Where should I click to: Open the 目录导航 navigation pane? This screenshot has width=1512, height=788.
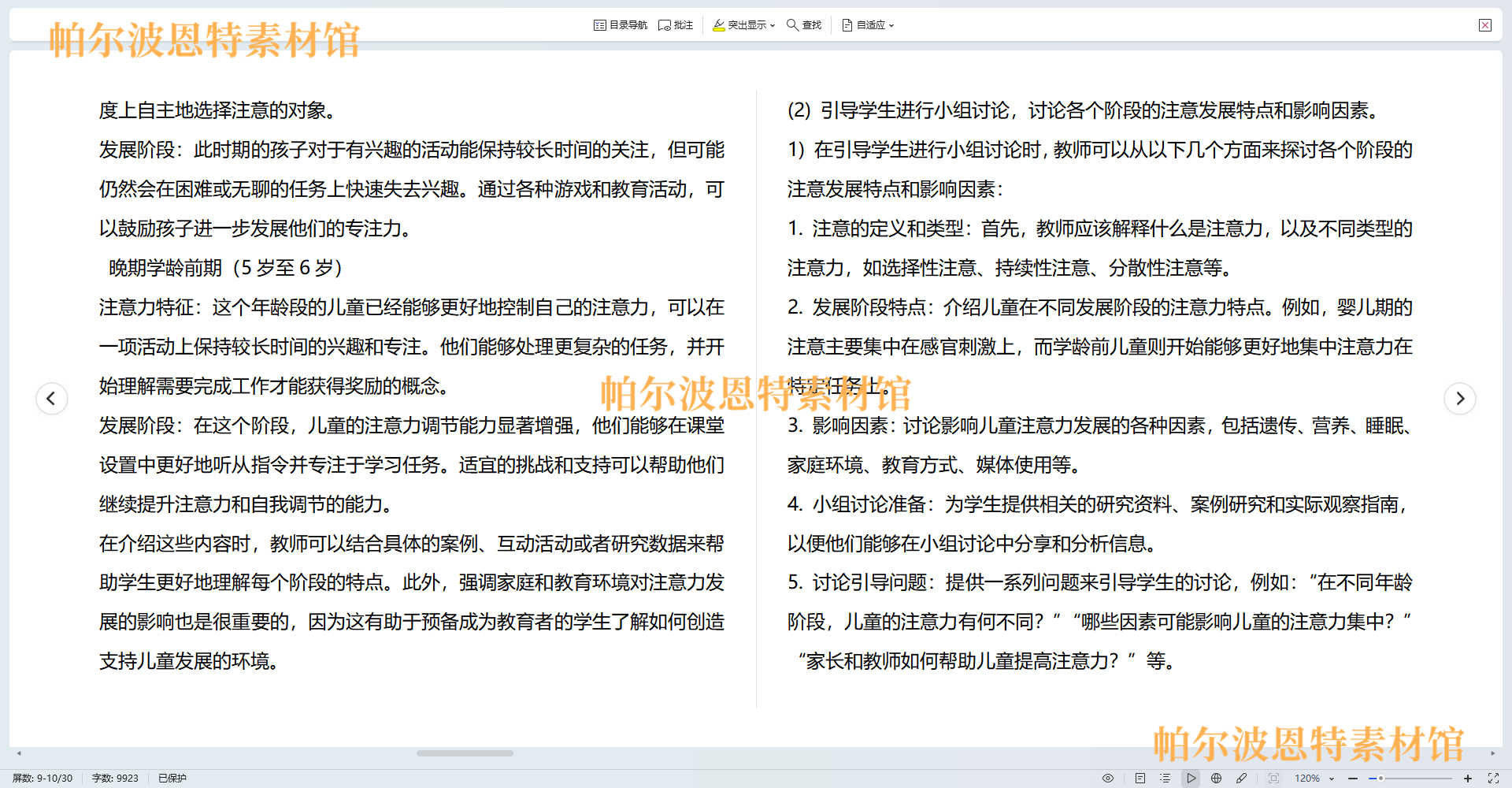pyautogui.click(x=621, y=25)
